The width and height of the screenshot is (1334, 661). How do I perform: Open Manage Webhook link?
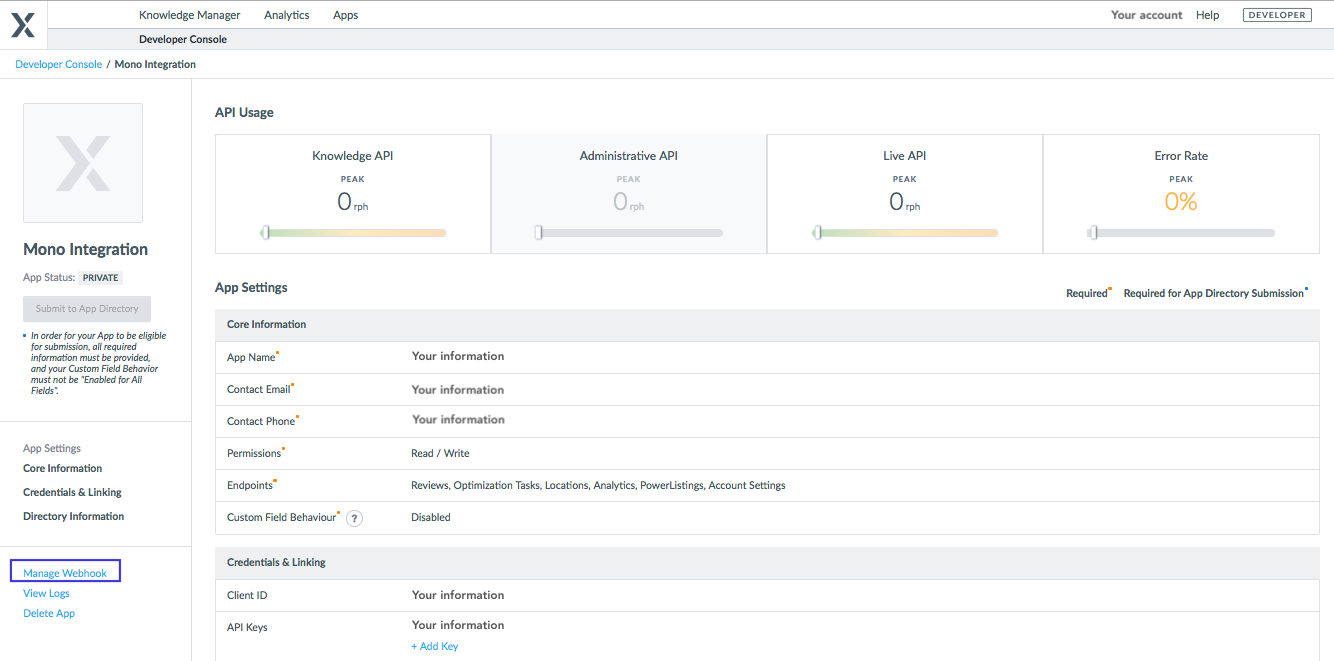pyautogui.click(x=65, y=573)
